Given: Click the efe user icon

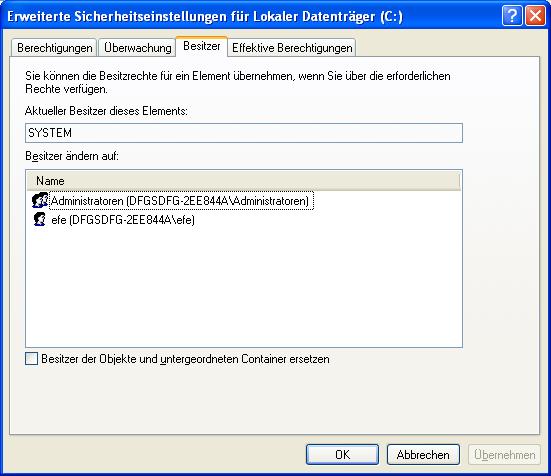Looking at the screenshot, I should [40, 219].
